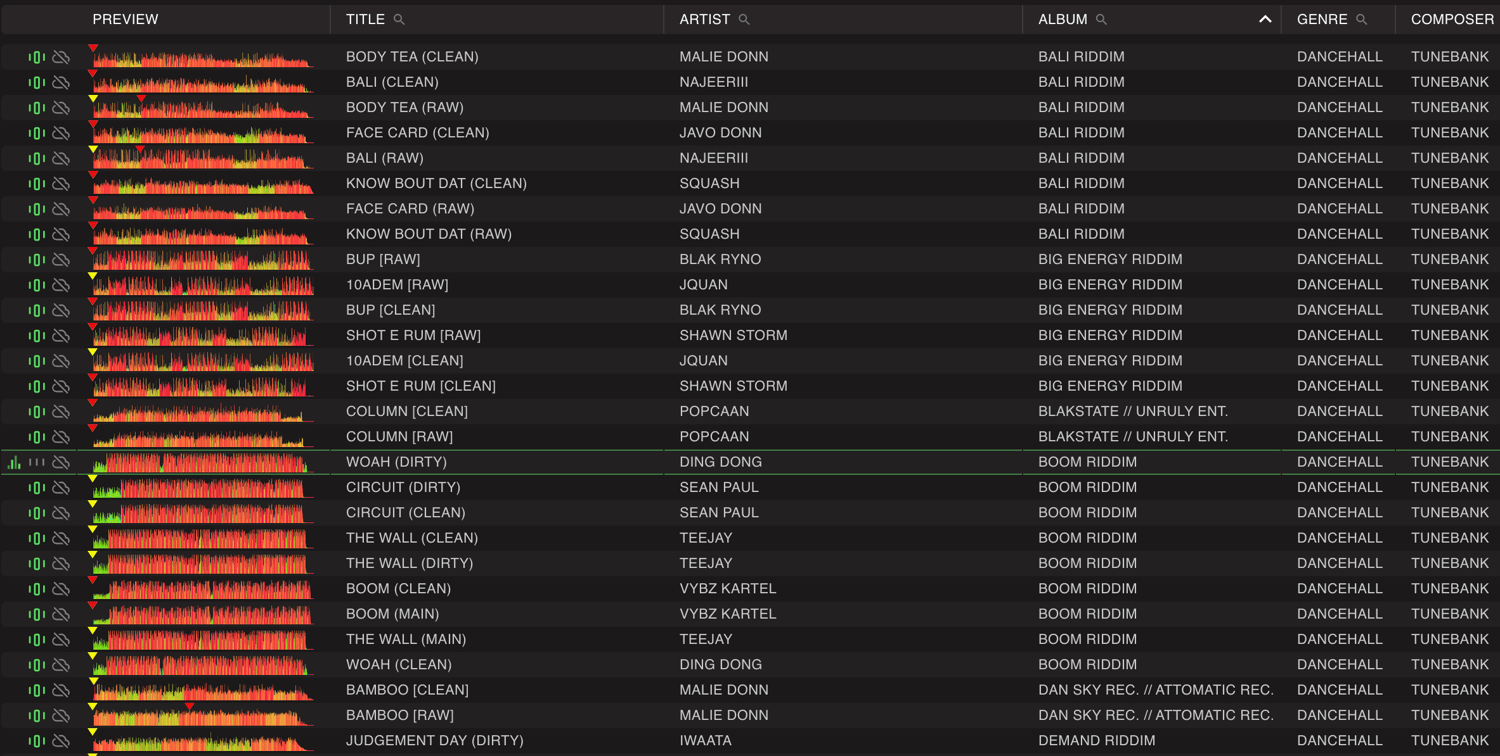Click the cloud-off icon in the WOAH (CLEAN) row
Screen dimensions: 1500x756
tap(61, 665)
